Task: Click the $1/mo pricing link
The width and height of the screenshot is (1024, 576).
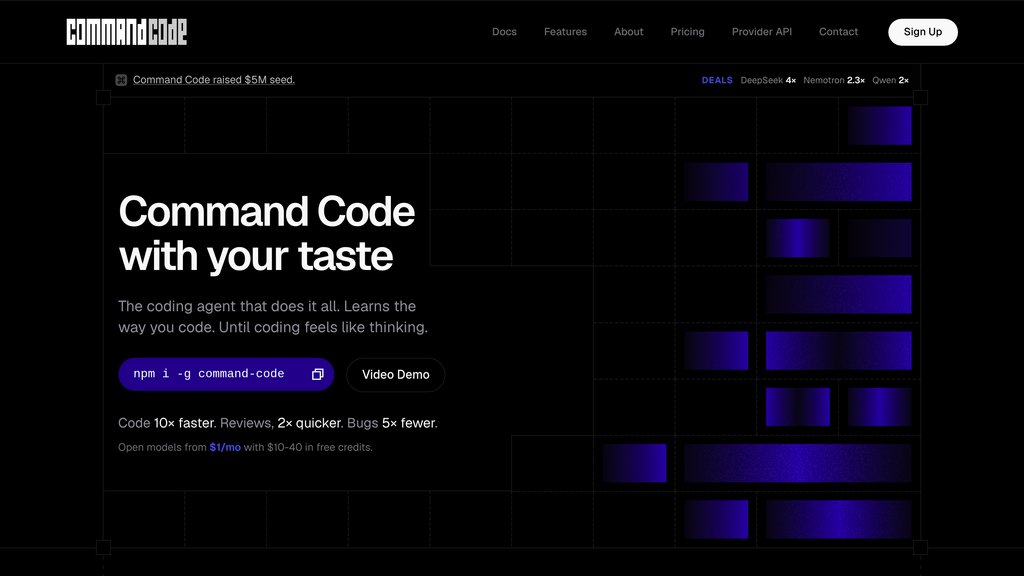Action: click(225, 447)
